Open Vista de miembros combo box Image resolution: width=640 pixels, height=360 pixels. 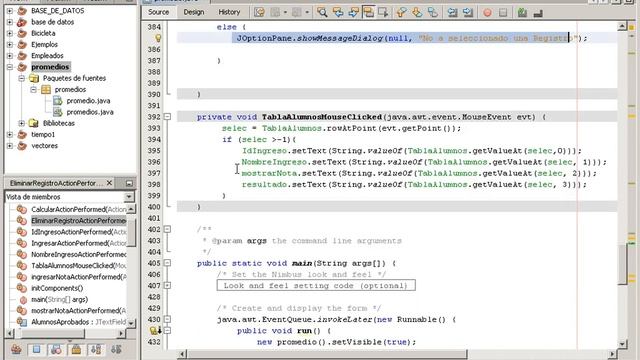click(69, 197)
